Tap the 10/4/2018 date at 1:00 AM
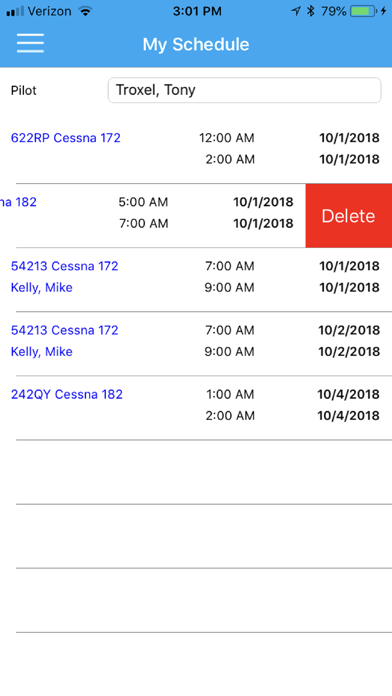This screenshot has width=392, height=696. click(348, 394)
